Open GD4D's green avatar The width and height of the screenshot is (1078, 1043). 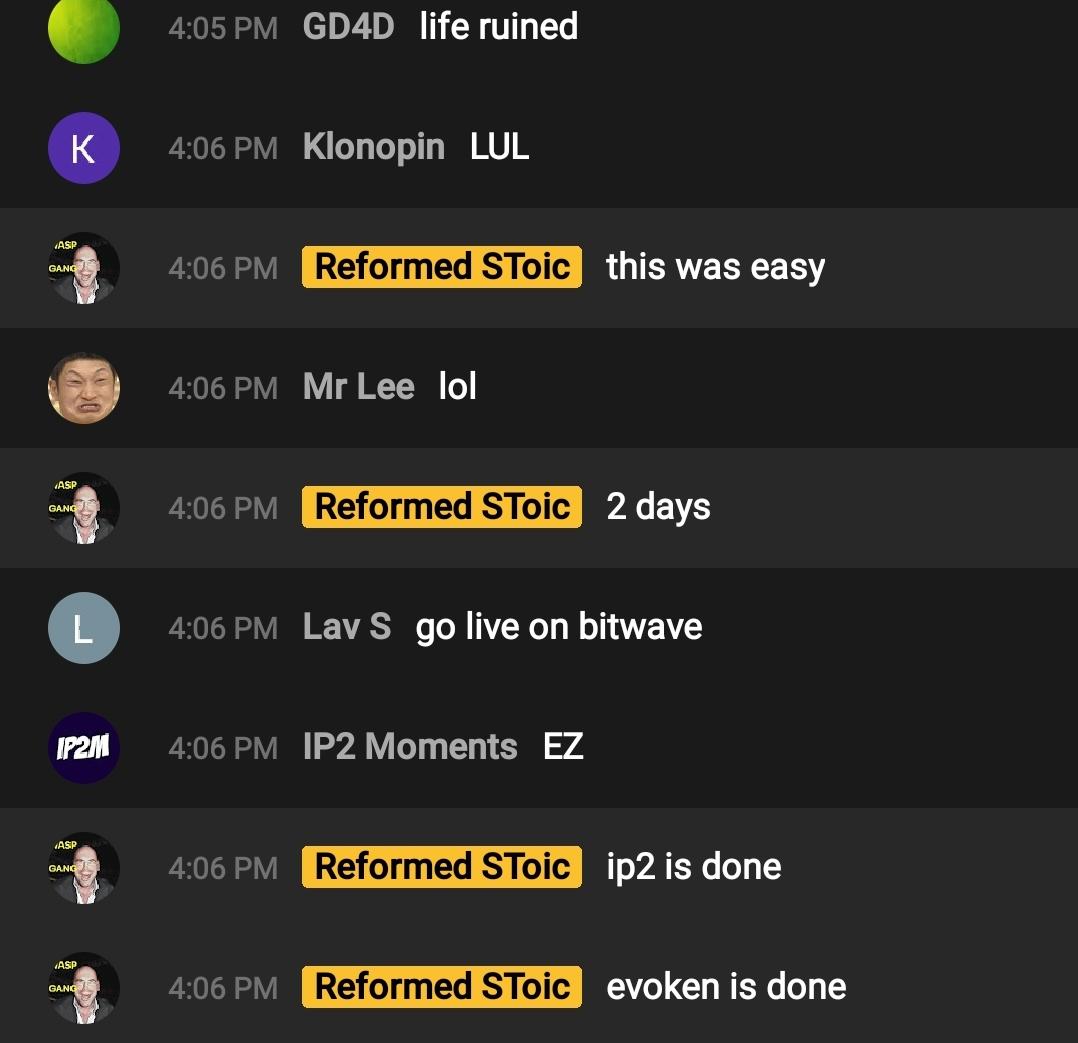coord(84,28)
